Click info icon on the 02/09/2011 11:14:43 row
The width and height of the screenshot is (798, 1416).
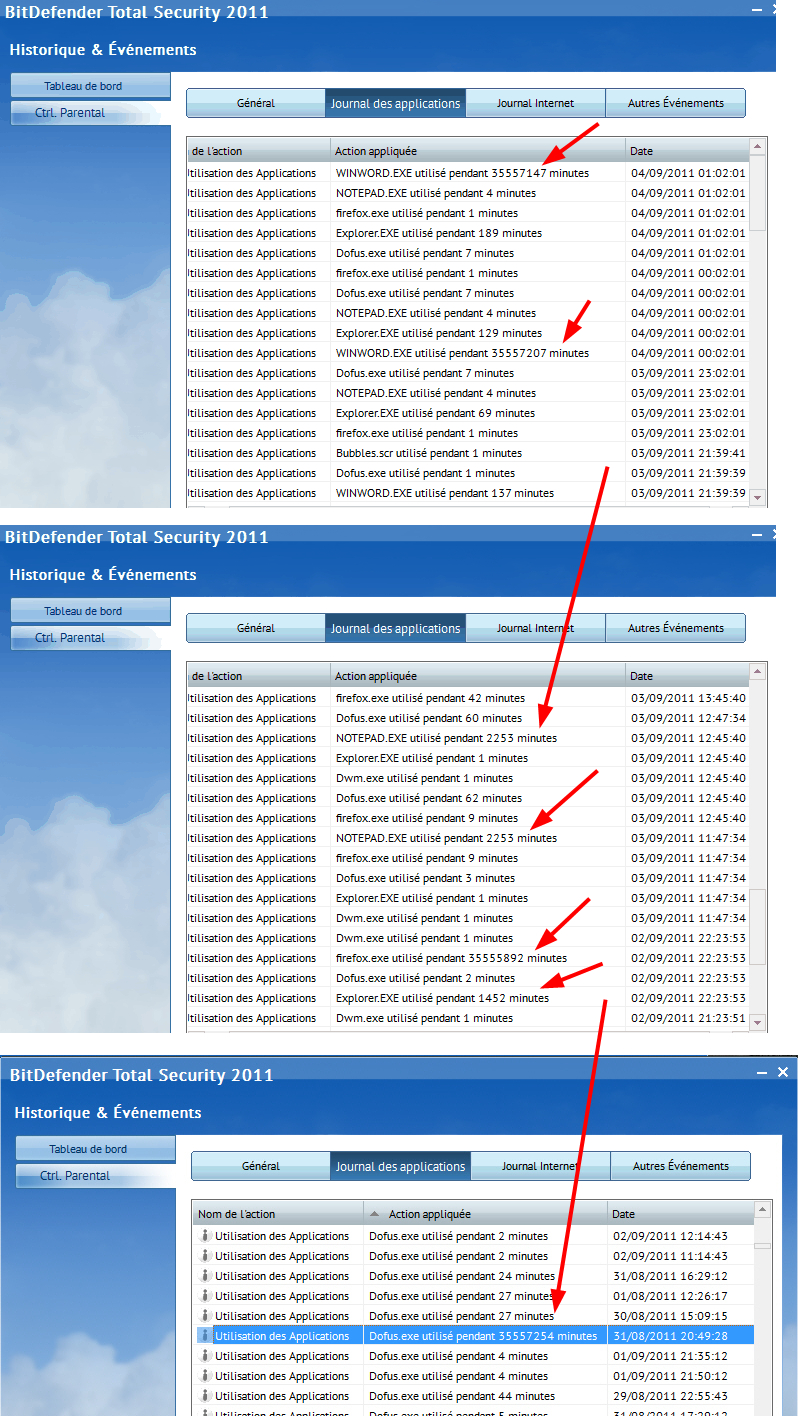tap(204, 1256)
